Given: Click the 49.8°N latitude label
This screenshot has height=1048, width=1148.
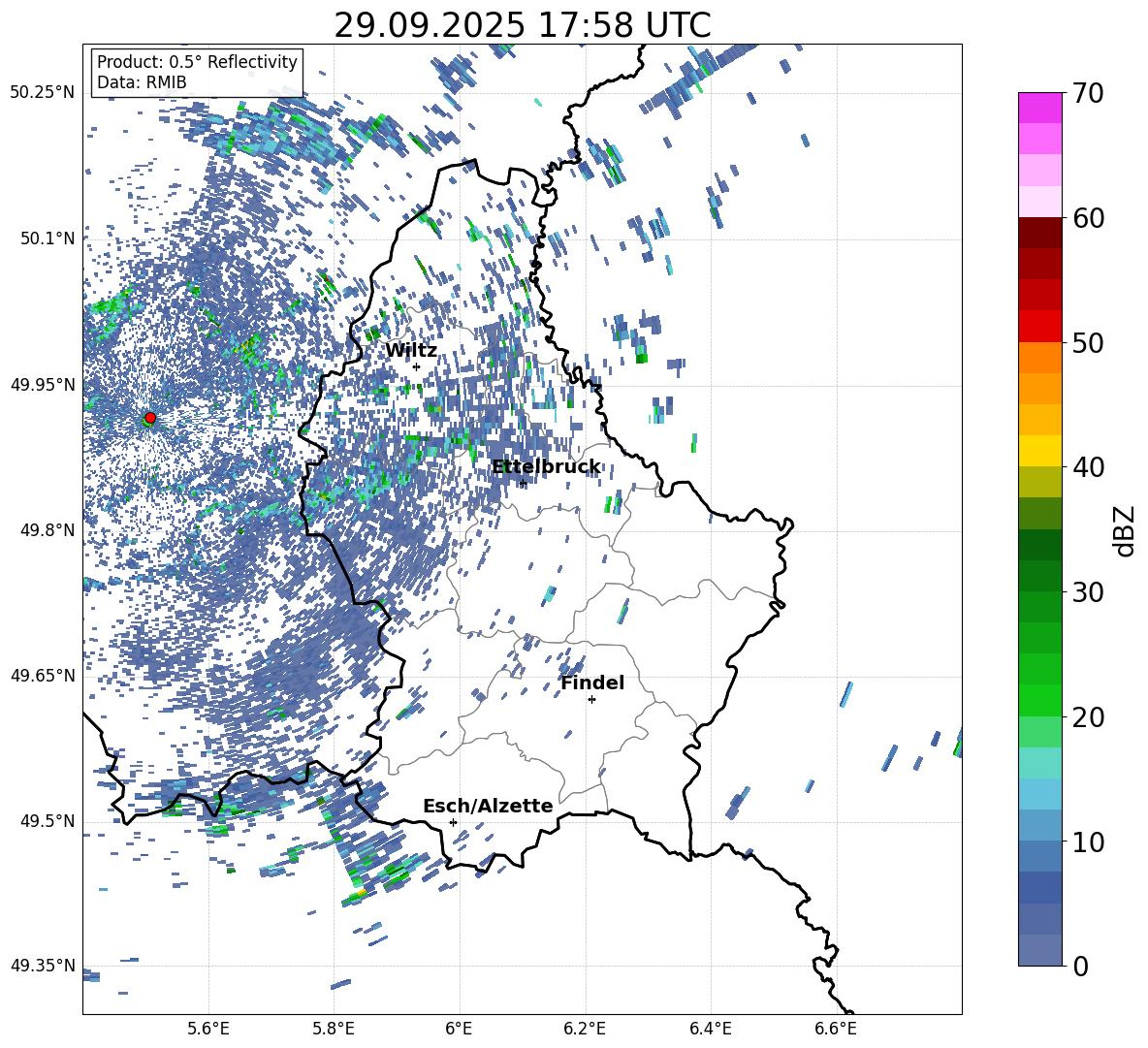Looking at the screenshot, I should [48, 530].
